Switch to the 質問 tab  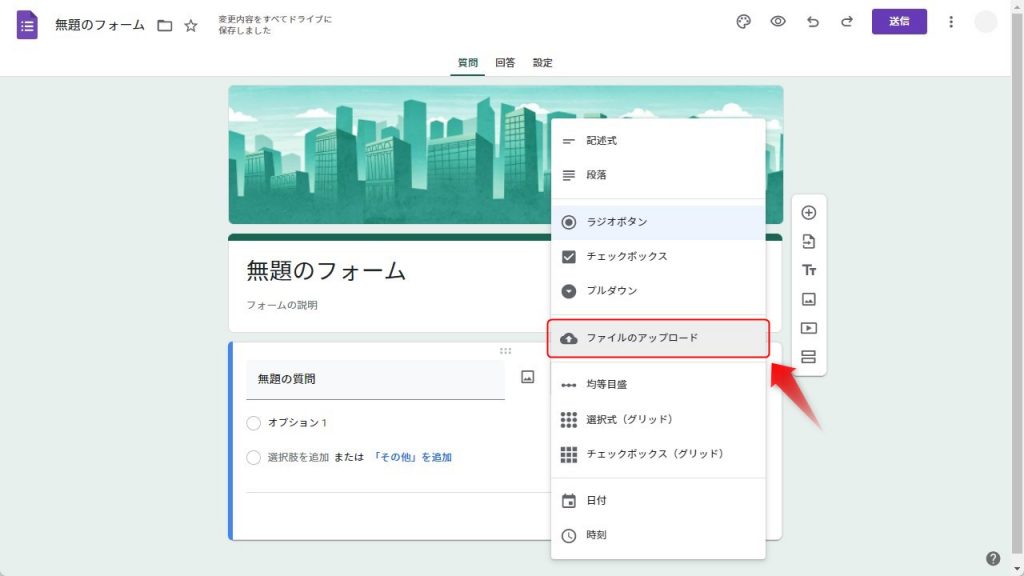pyautogui.click(x=468, y=63)
